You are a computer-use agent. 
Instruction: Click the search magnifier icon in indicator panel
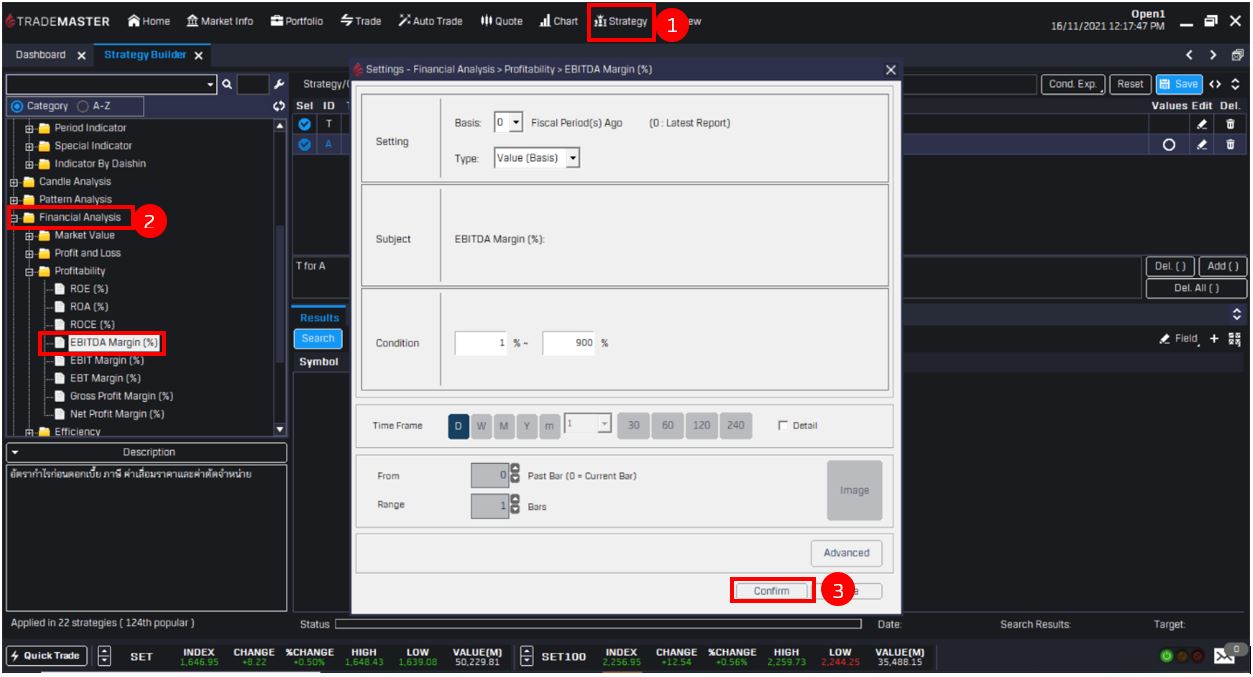tap(227, 85)
